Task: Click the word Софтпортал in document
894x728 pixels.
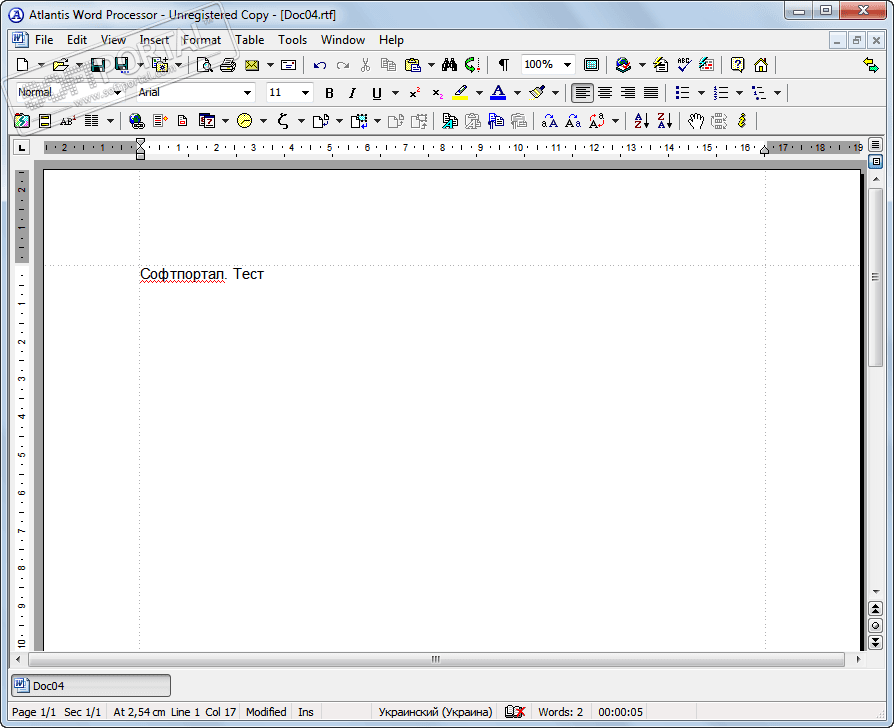Action: 182,274
